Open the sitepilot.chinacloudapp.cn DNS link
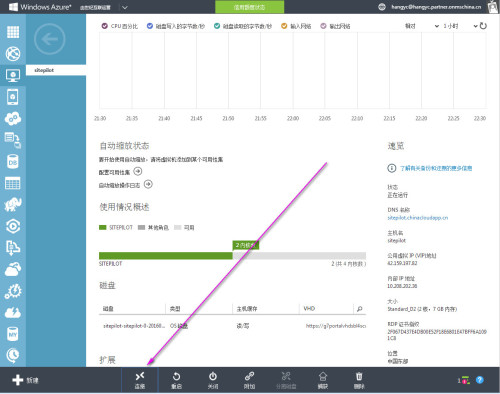500x394 pixels. (x=418, y=218)
